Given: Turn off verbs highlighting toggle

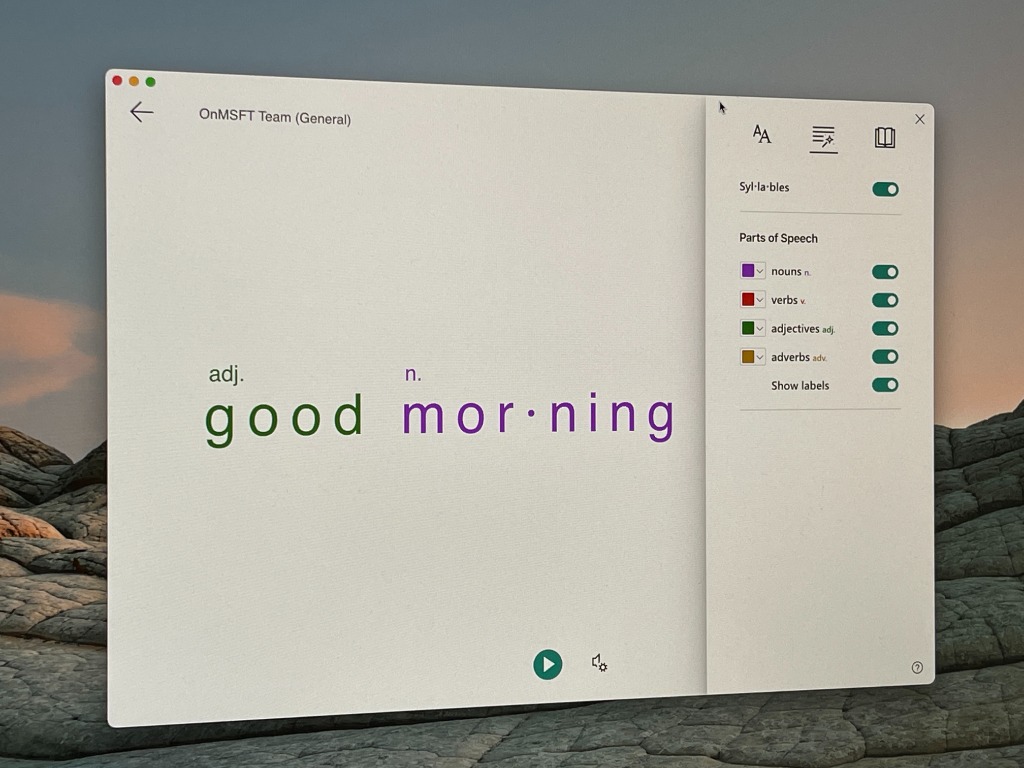Looking at the screenshot, I should tap(885, 300).
